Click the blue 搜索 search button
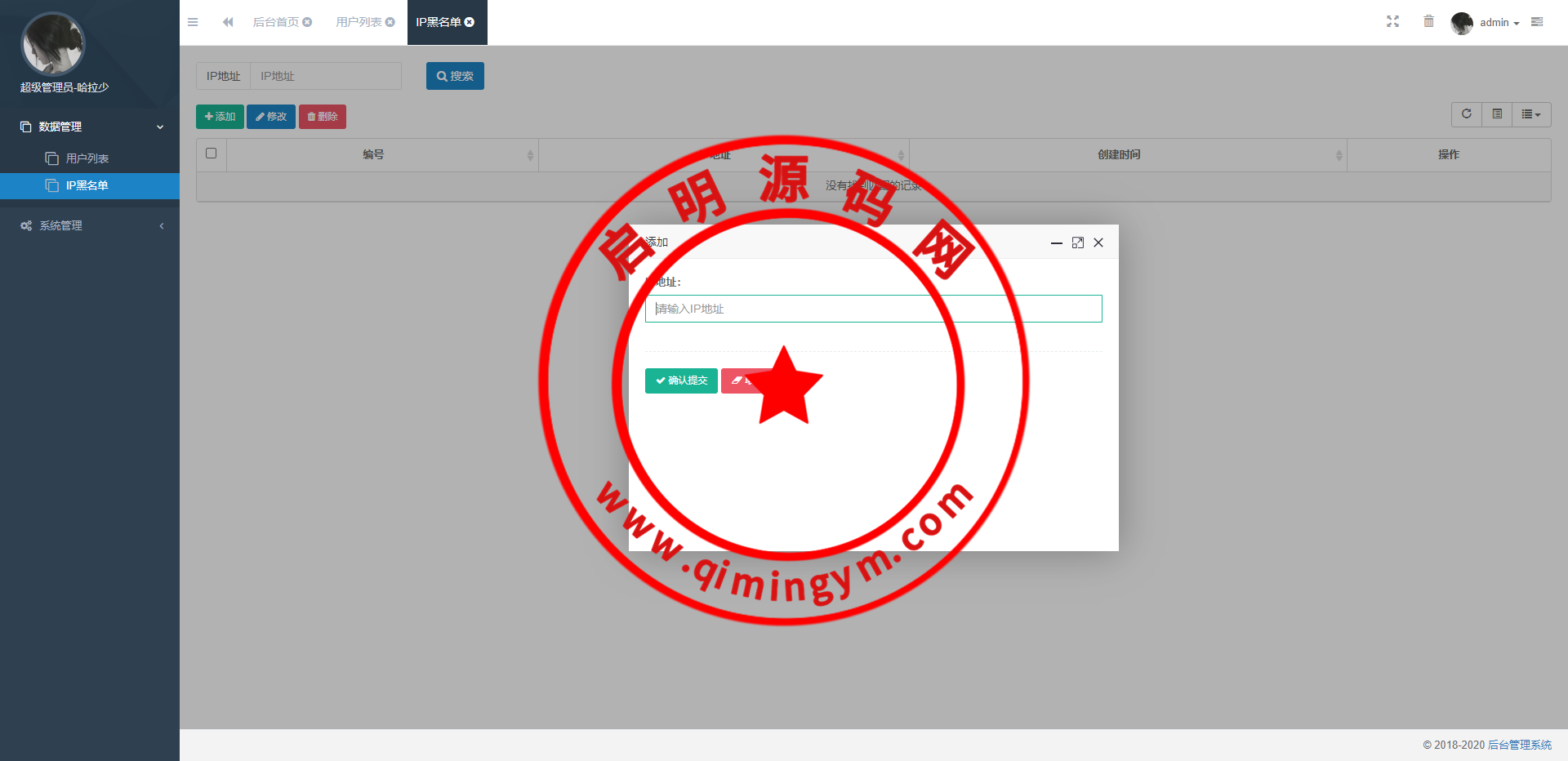 455,76
